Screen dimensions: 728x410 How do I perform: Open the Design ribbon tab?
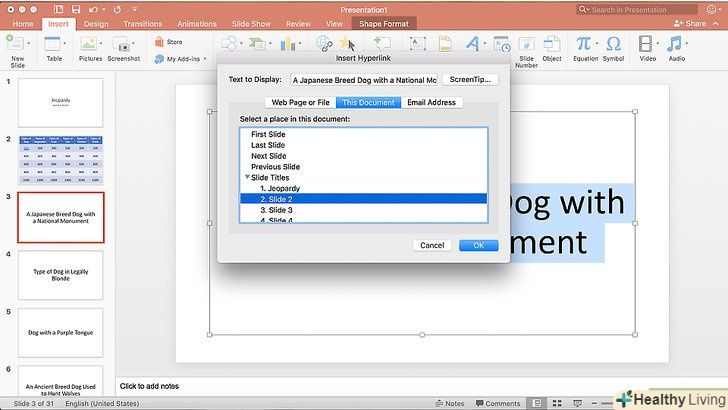coord(96,23)
